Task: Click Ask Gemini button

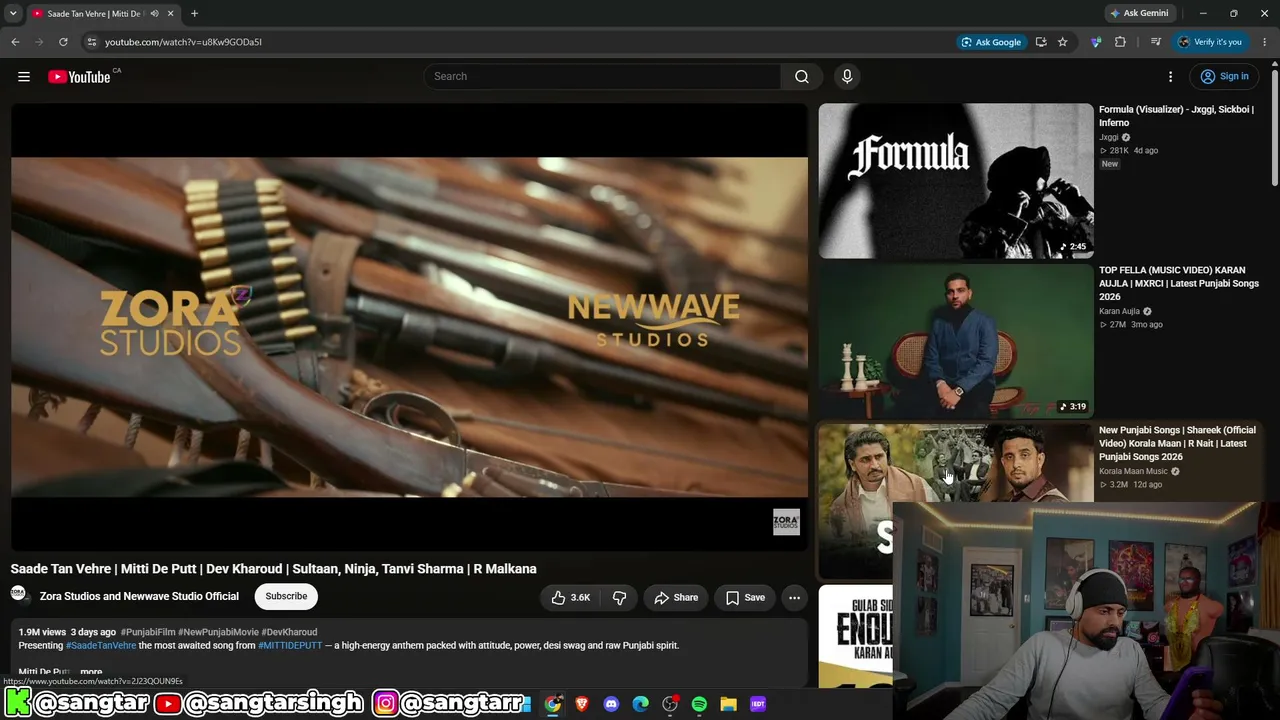Action: [1139, 13]
